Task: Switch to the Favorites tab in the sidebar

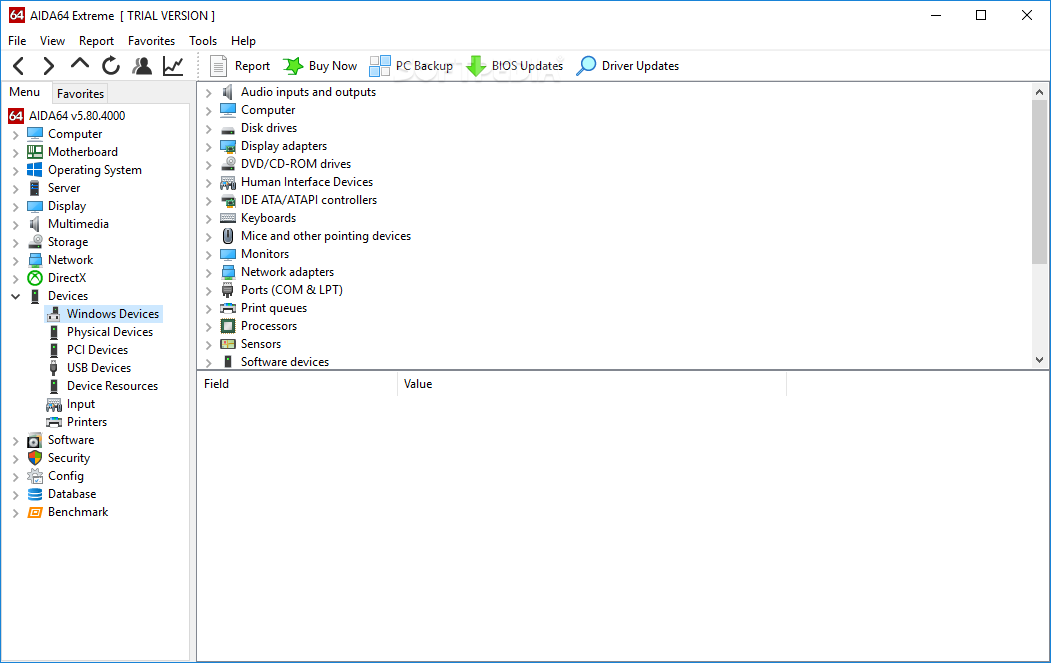Action: (80, 94)
